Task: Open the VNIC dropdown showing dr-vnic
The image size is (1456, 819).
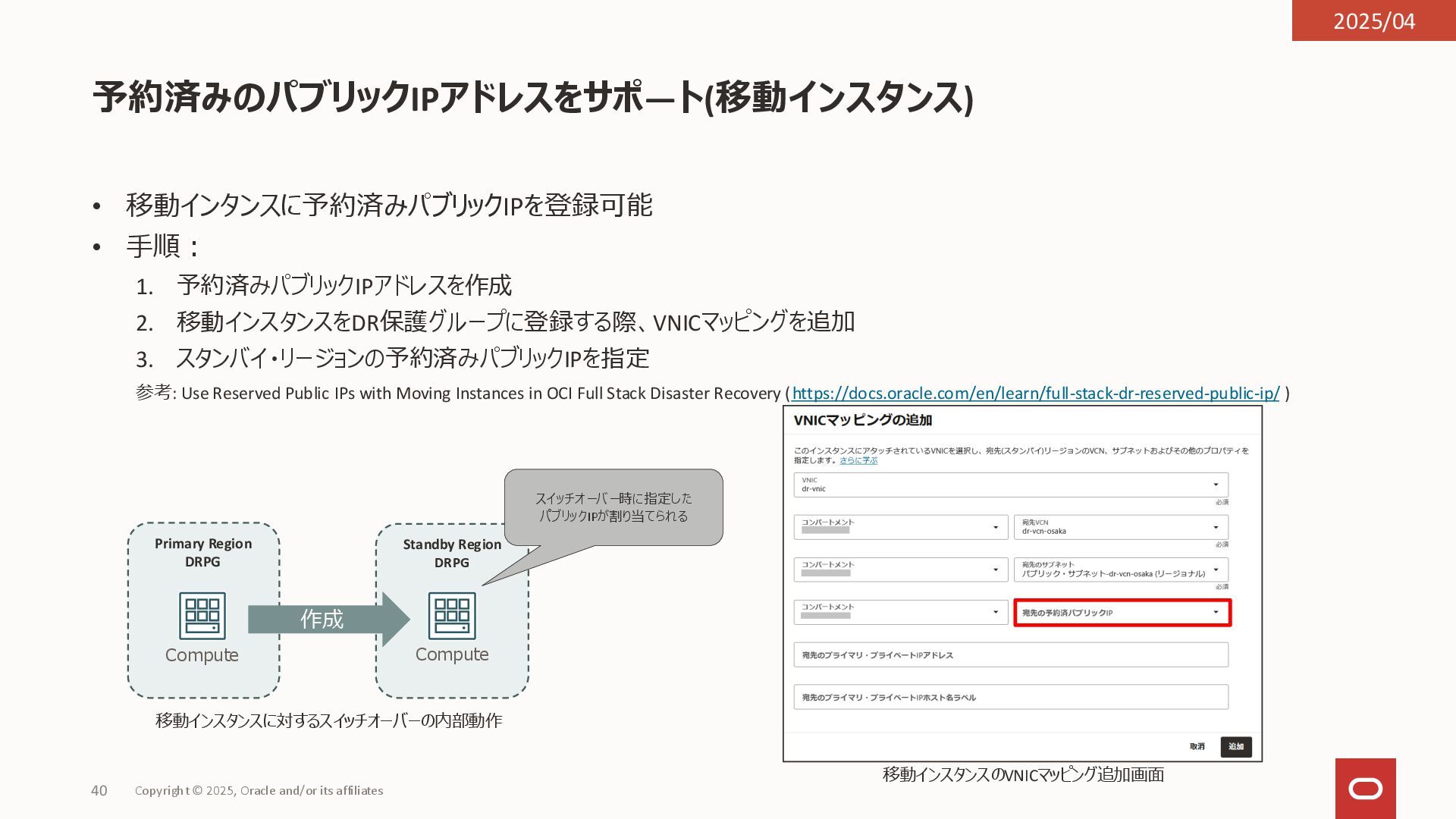Action: point(1010,485)
